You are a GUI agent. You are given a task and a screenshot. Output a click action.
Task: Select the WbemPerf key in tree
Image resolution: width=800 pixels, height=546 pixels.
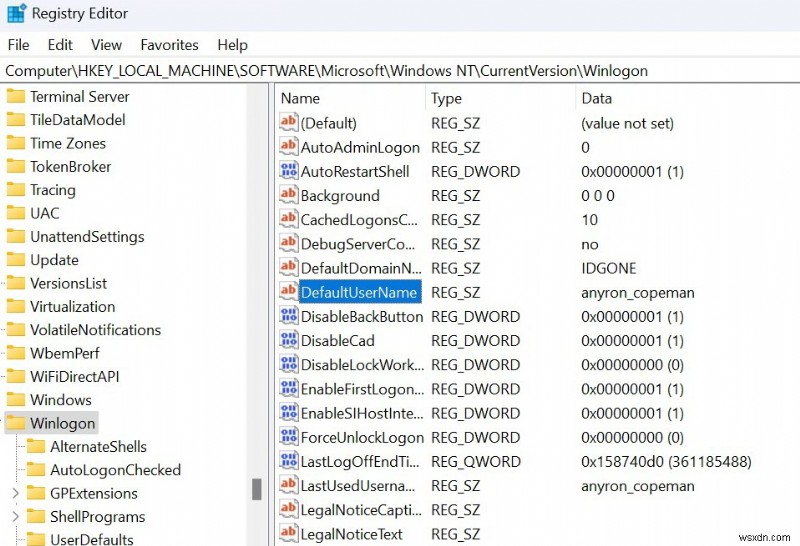[64, 353]
